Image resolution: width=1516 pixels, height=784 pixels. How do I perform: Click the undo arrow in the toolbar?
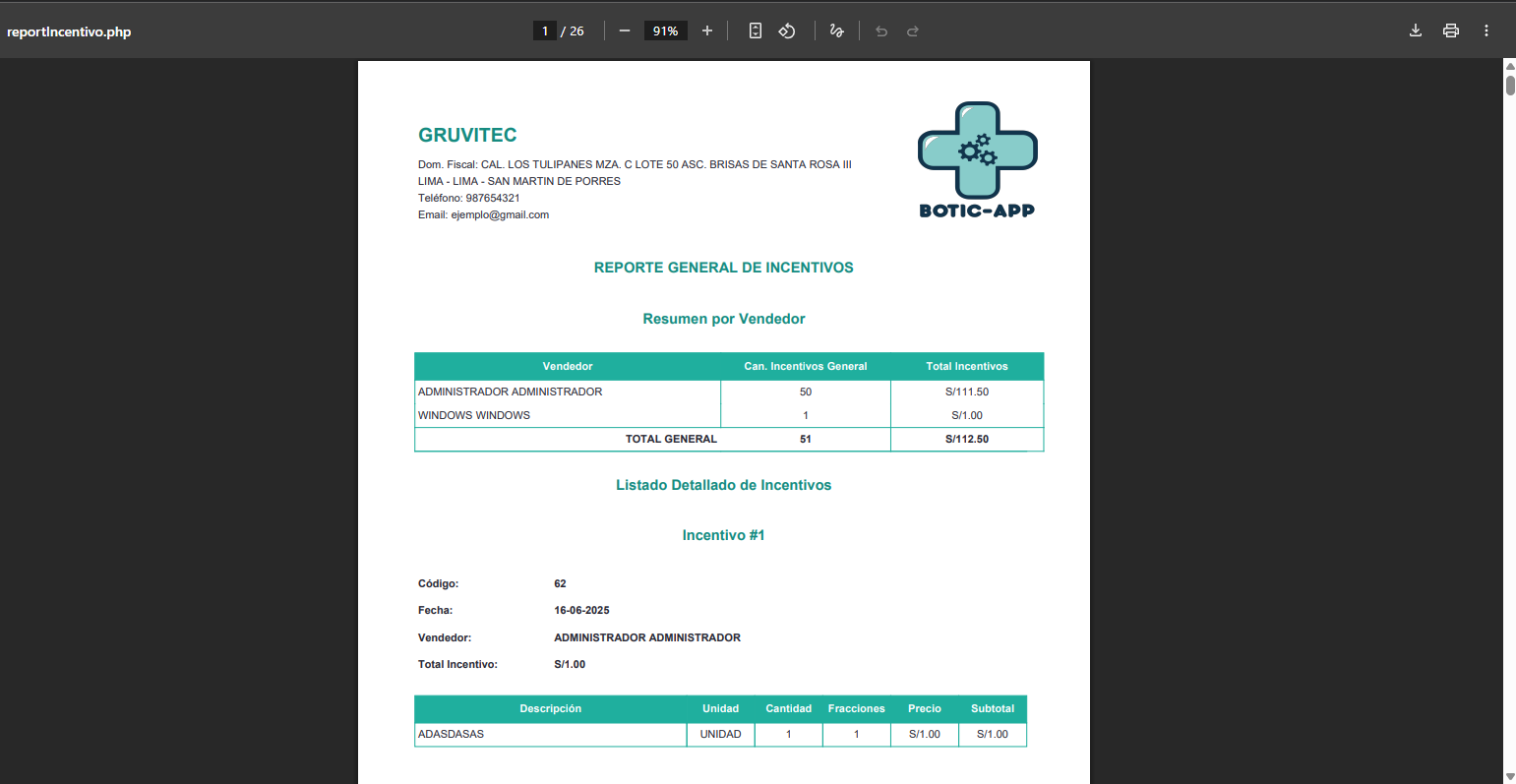(x=881, y=31)
